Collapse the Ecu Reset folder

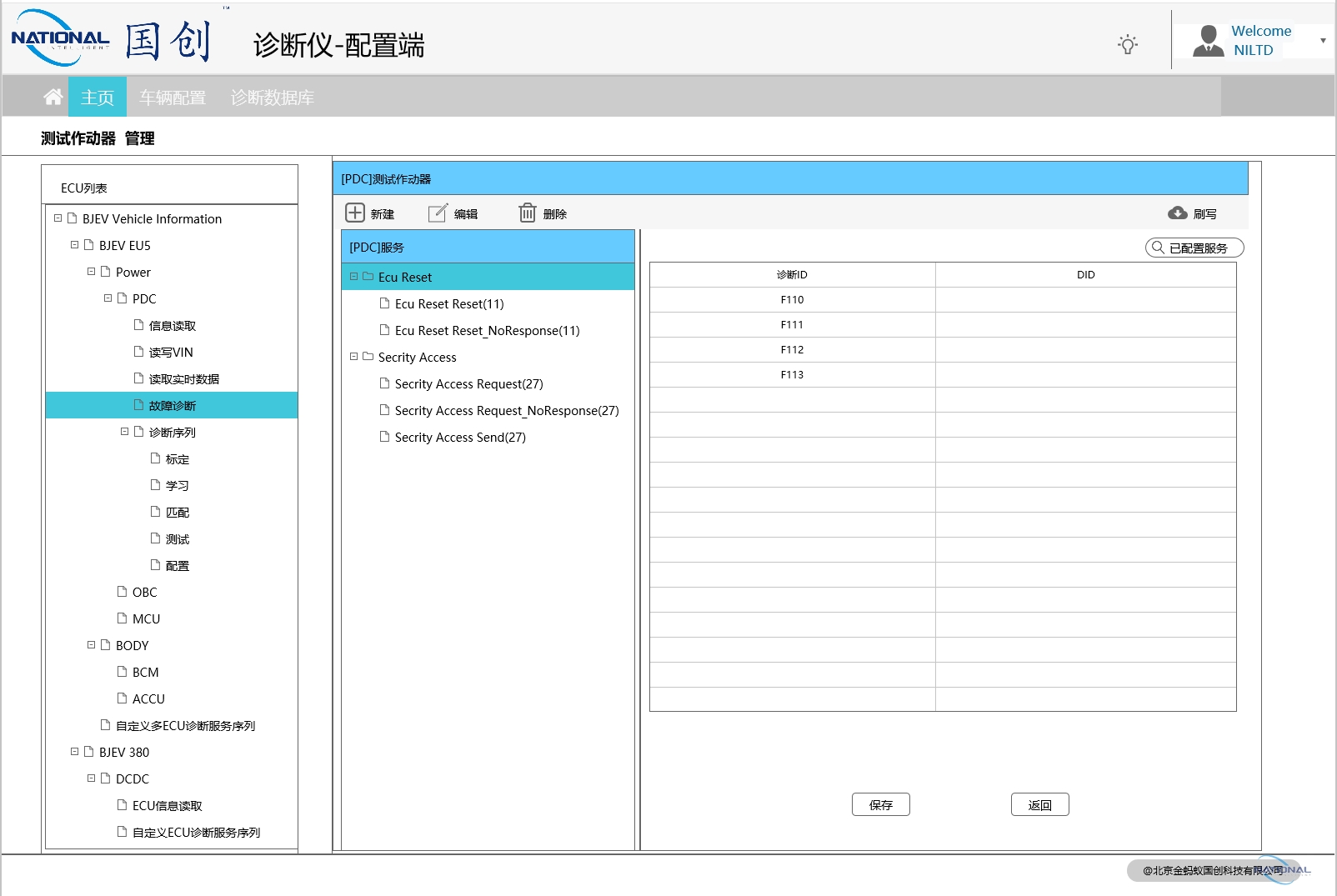click(354, 277)
